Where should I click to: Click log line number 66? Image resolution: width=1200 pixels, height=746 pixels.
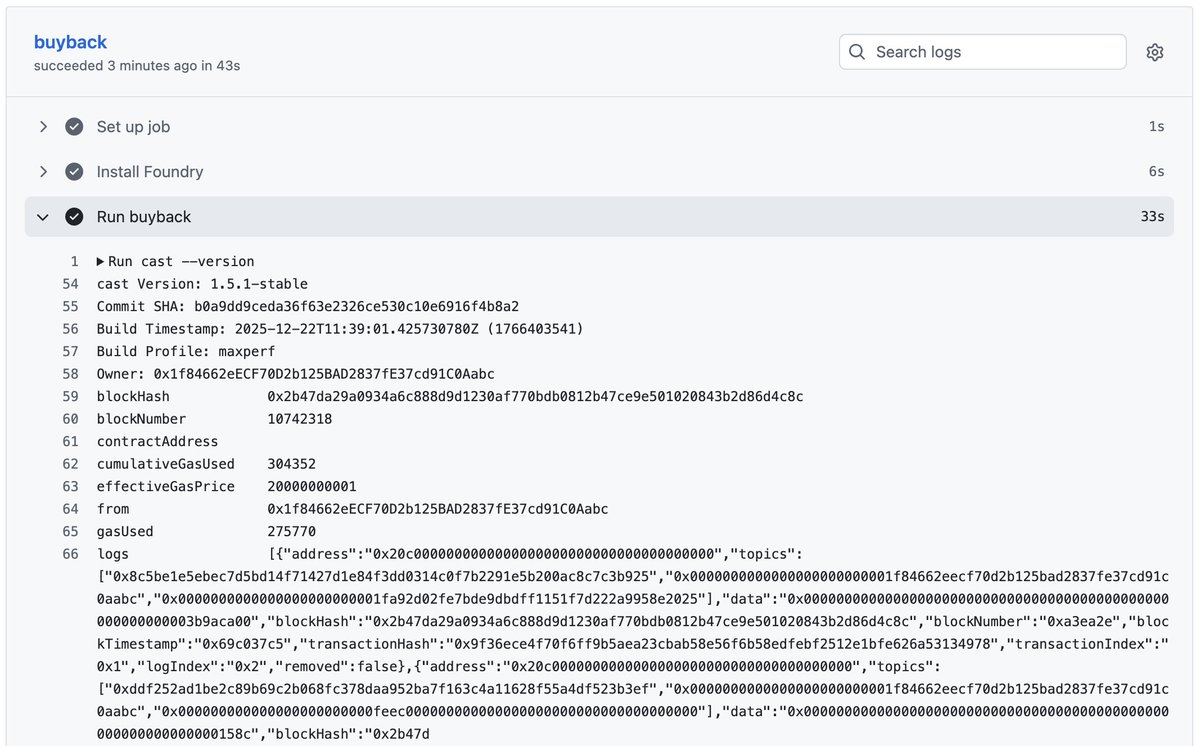point(70,554)
